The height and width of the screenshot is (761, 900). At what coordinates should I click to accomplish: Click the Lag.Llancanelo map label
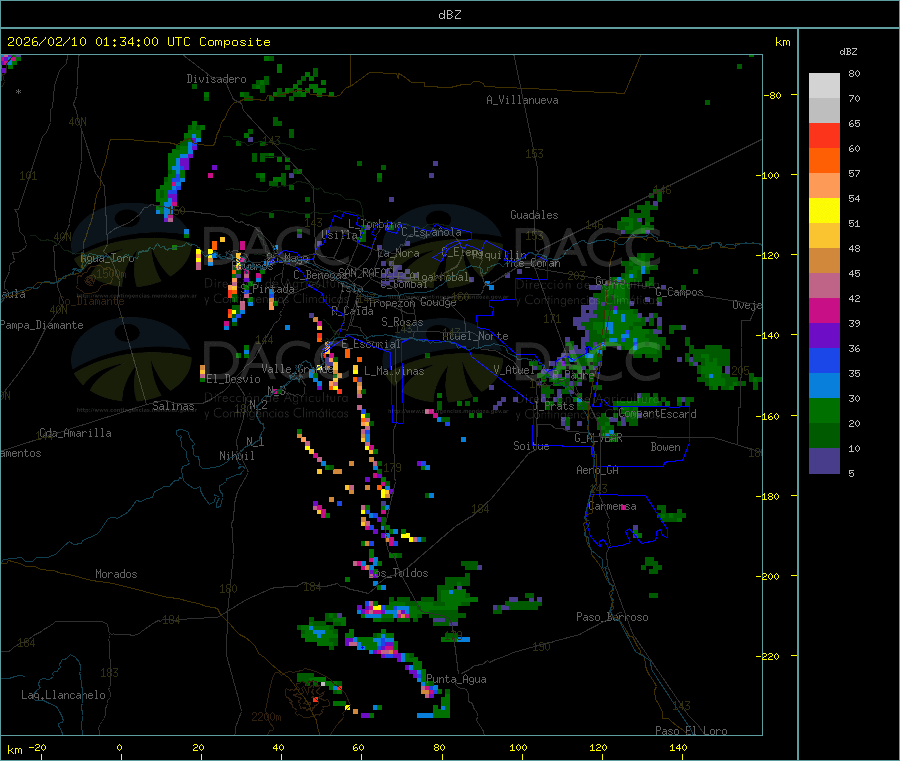(63, 695)
